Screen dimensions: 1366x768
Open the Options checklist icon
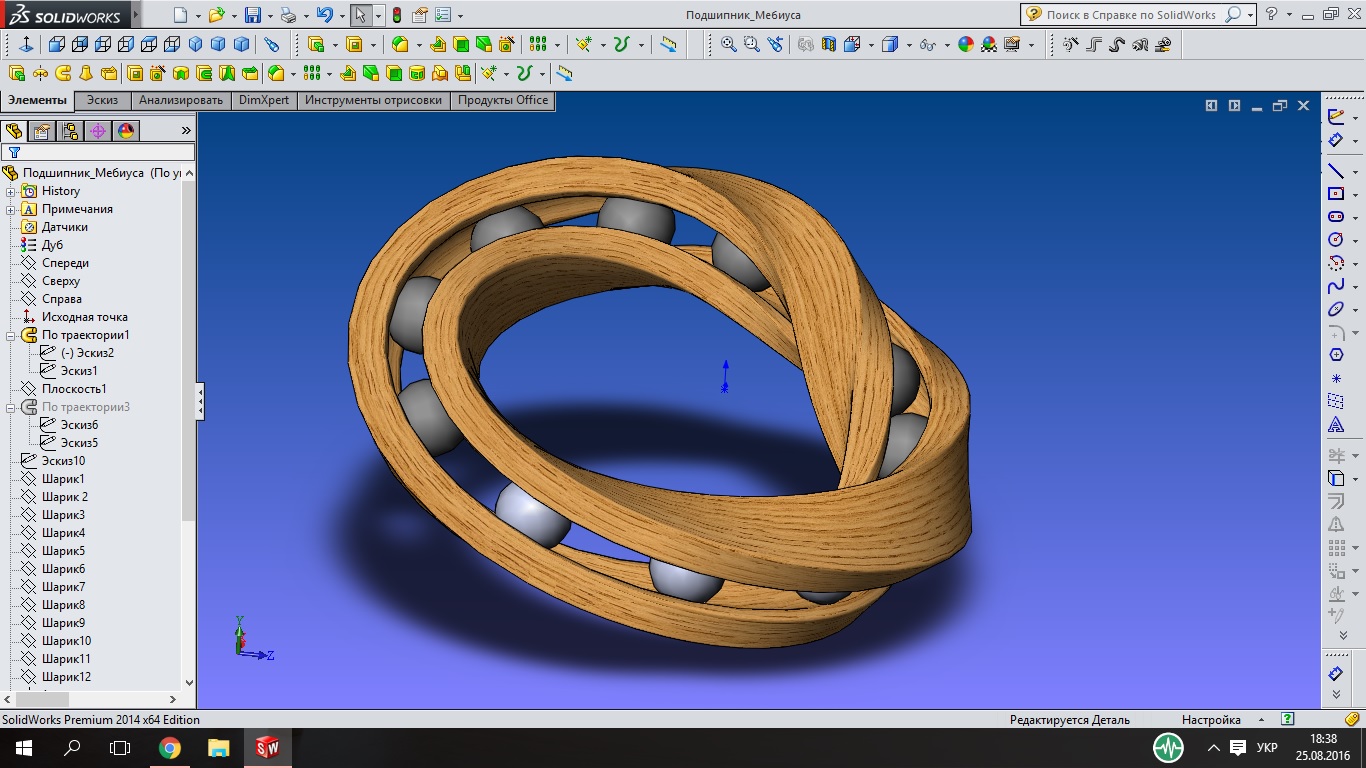tap(443, 15)
